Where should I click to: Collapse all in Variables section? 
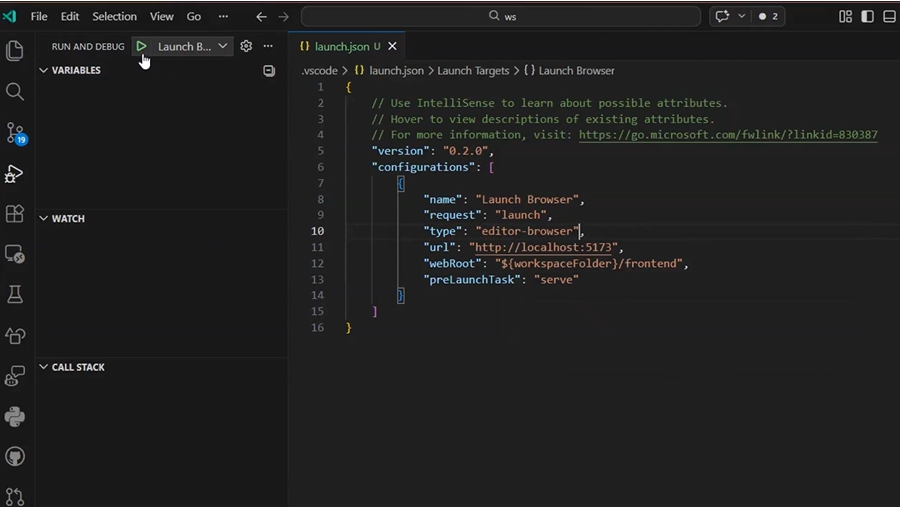[269, 70]
